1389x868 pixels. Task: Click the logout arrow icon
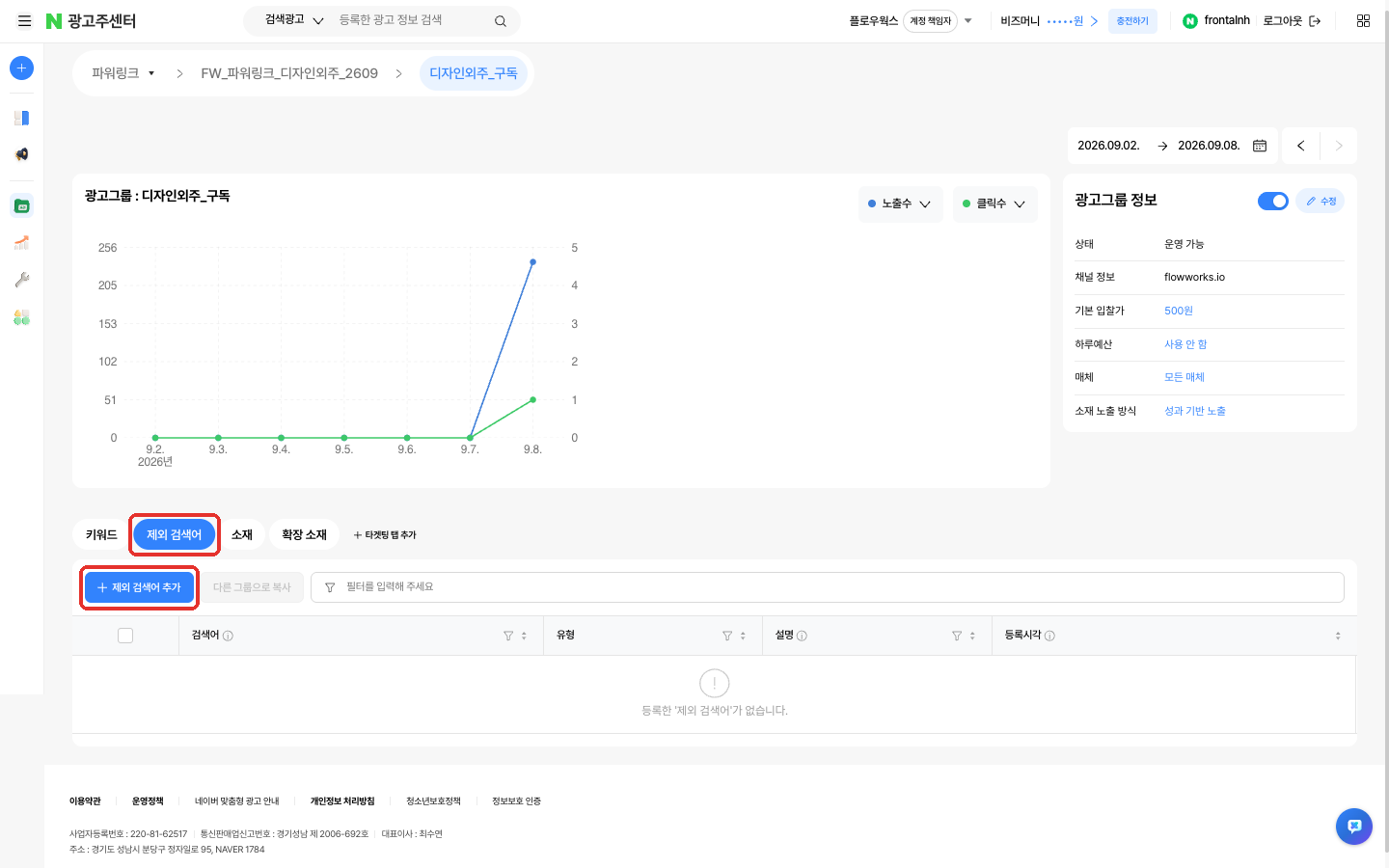click(x=1315, y=21)
